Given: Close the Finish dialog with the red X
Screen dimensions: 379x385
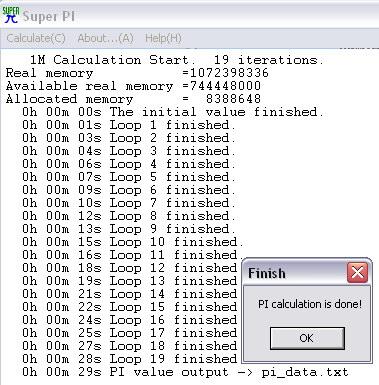Looking at the screenshot, I should [357, 273].
